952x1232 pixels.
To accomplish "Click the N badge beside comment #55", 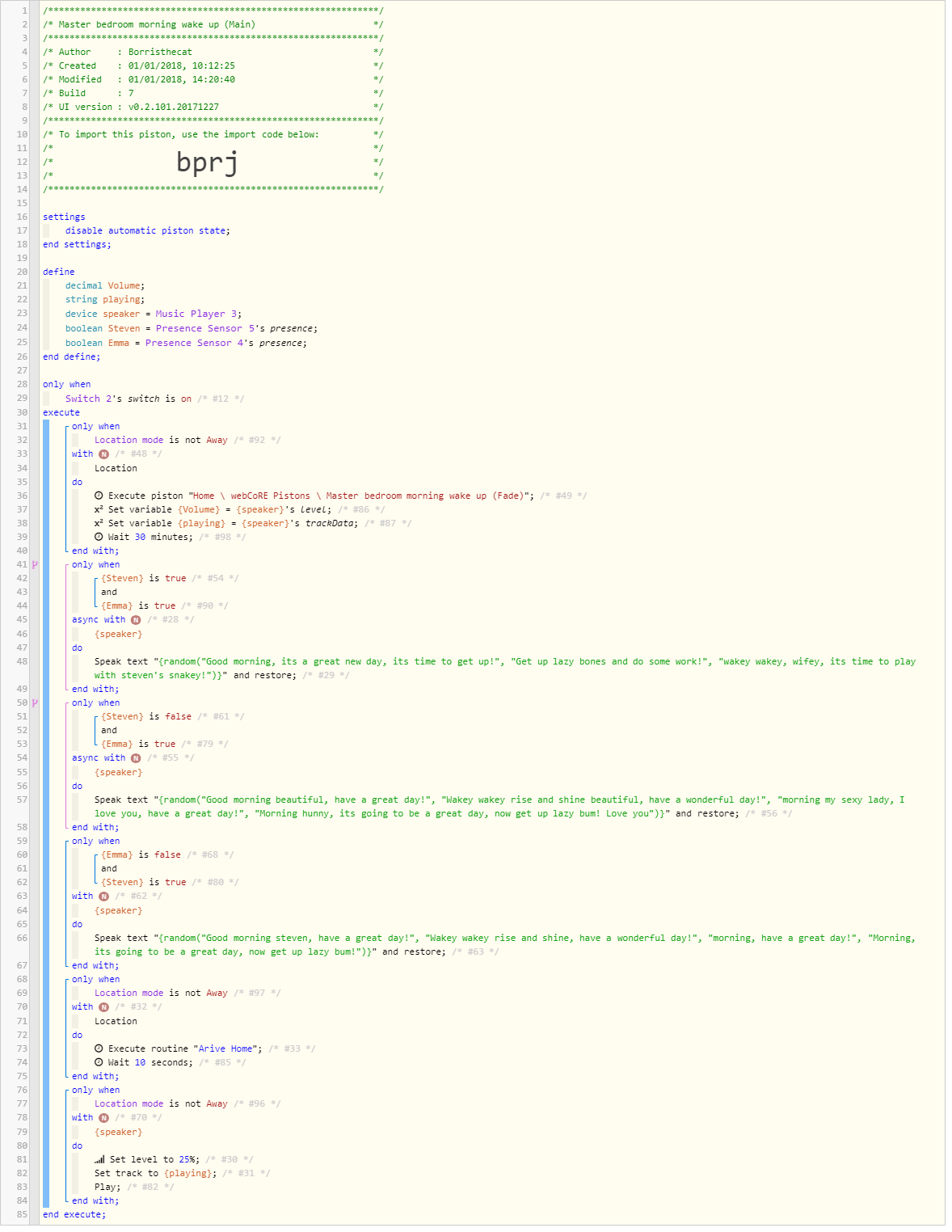I will tap(136, 758).
